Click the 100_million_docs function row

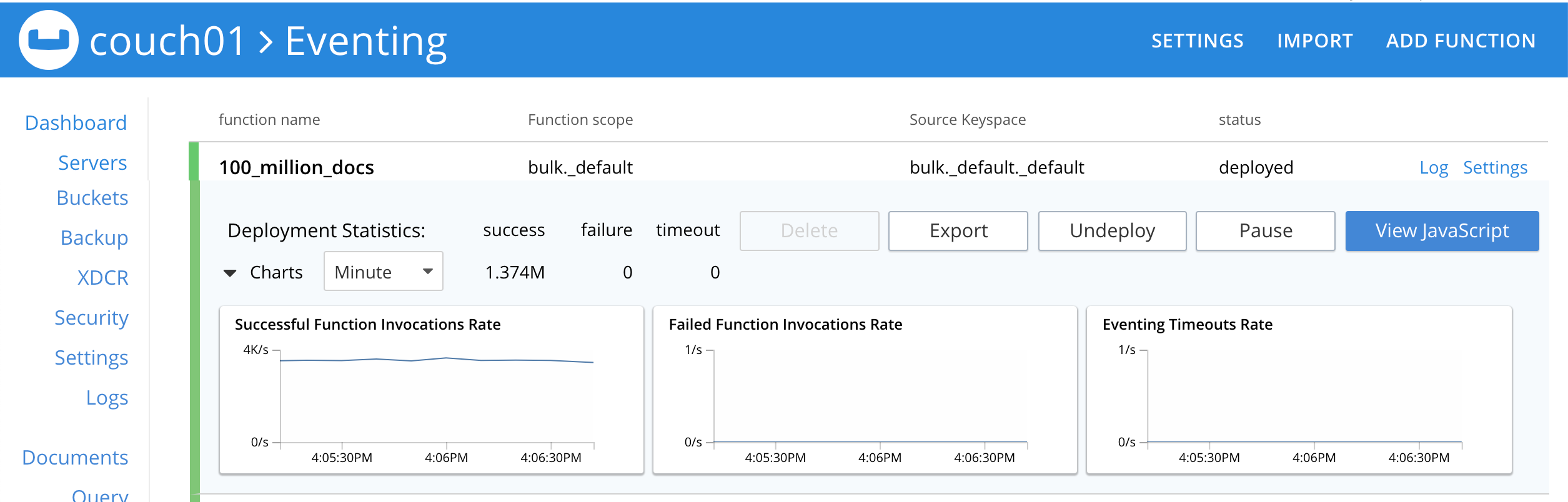pos(296,167)
